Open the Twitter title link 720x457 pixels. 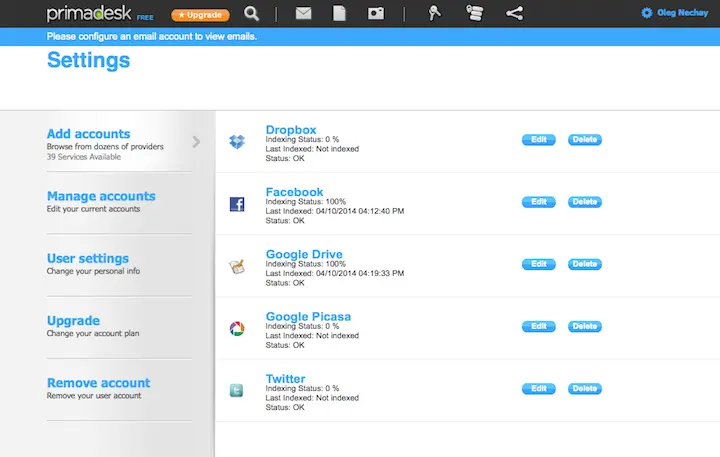(x=285, y=378)
